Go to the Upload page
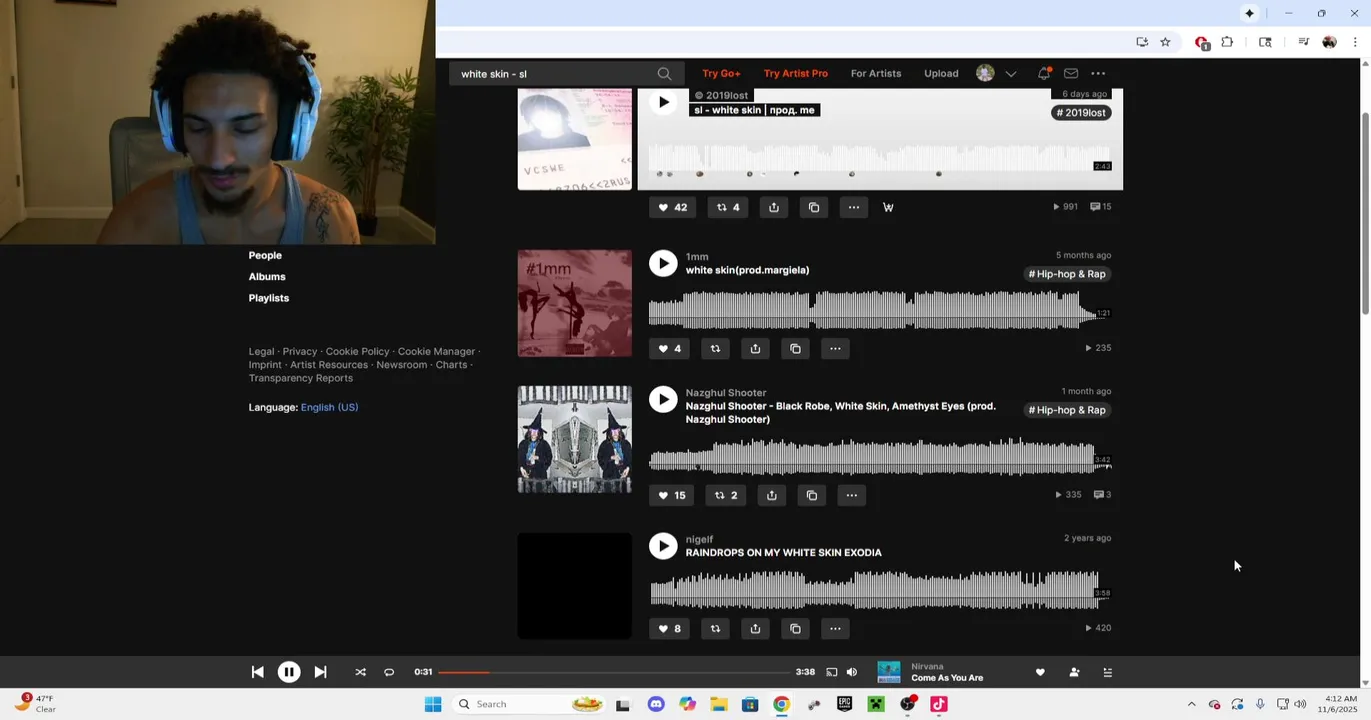This screenshot has height=720, width=1371. (941, 74)
